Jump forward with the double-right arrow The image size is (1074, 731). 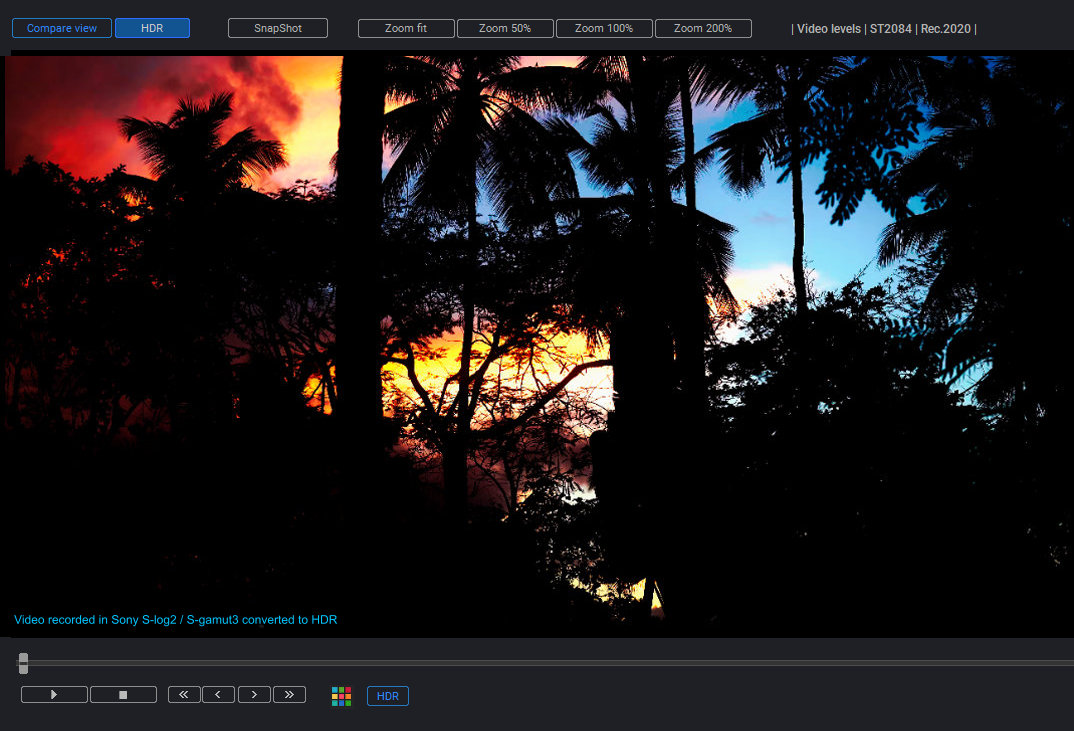(289, 695)
